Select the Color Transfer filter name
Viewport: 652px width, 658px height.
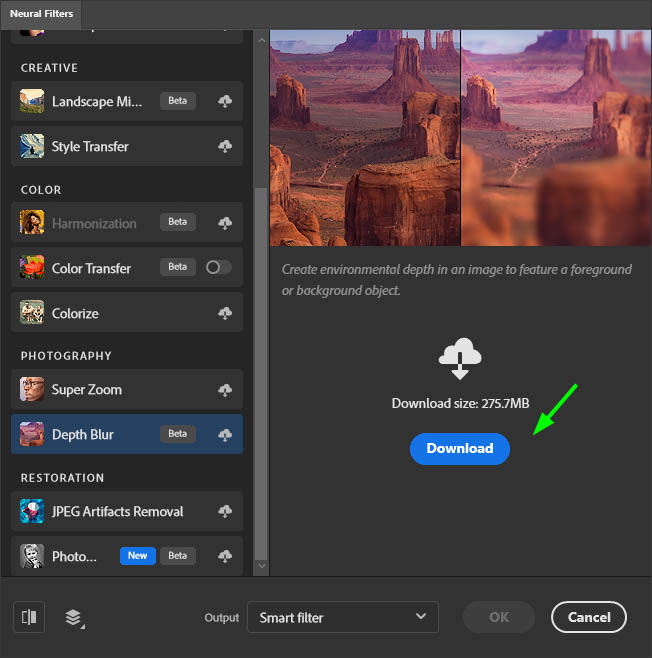click(x=91, y=268)
